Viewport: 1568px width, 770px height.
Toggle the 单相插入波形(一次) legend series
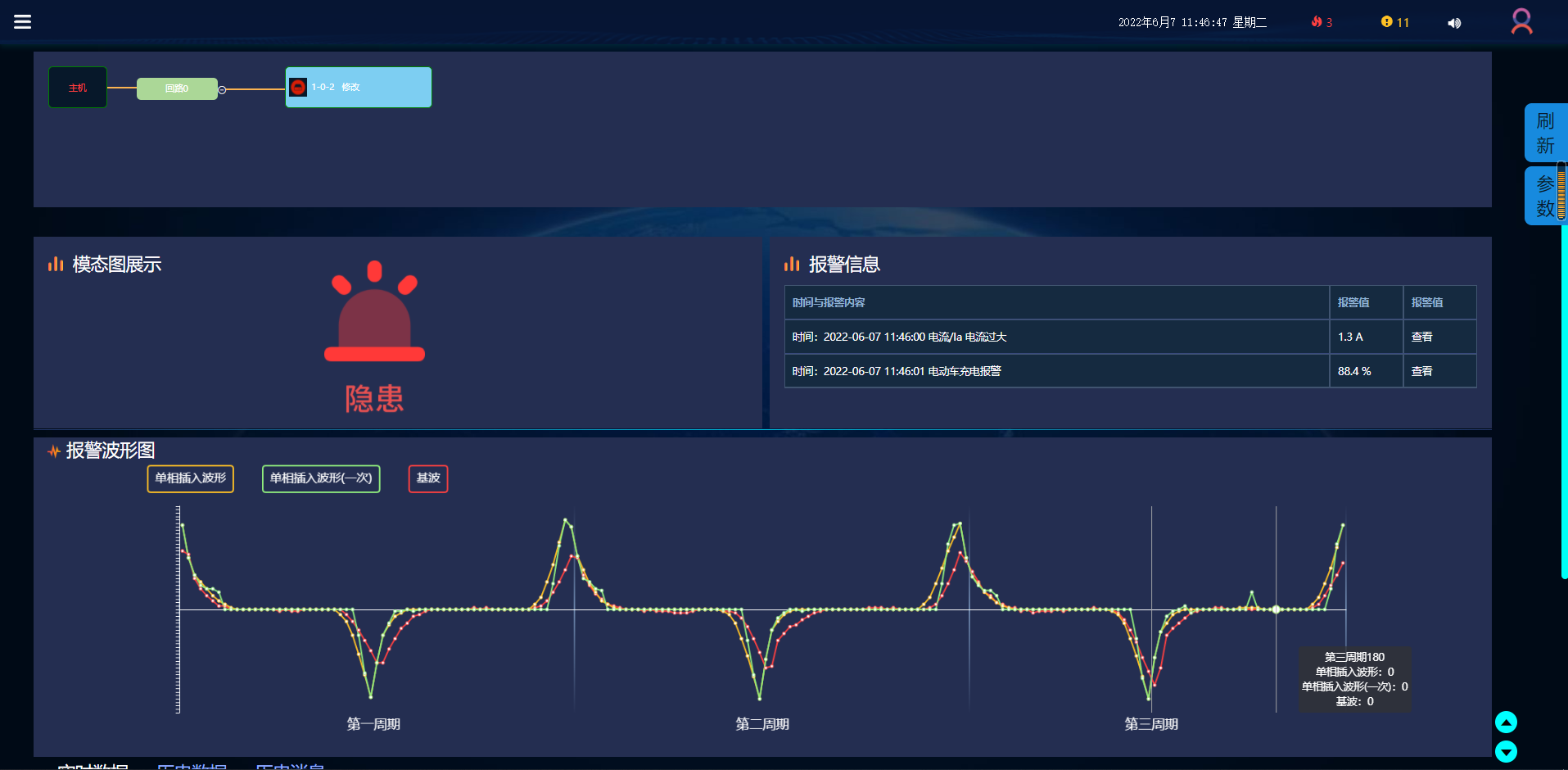coord(321,478)
